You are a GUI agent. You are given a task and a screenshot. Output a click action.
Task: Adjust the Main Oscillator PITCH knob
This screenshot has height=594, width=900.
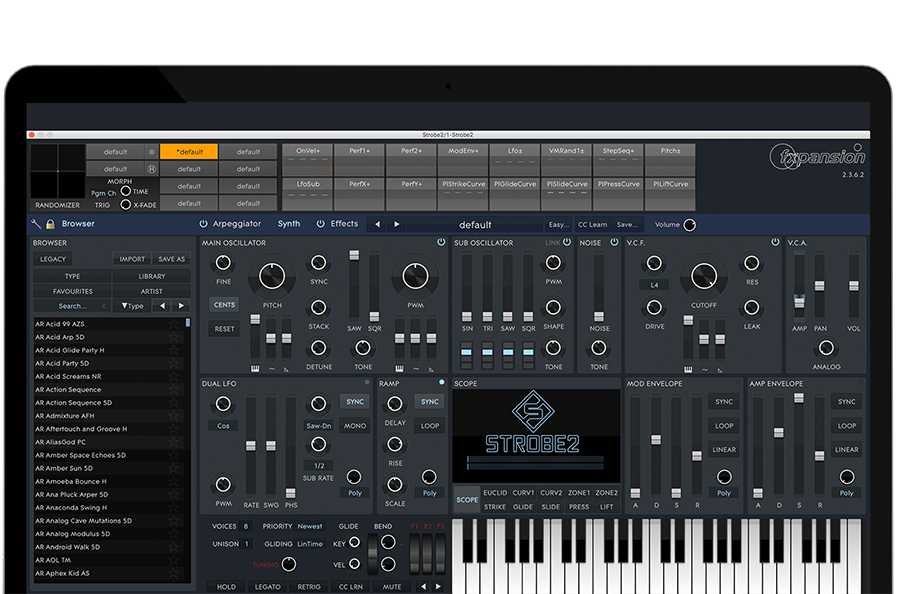point(272,276)
